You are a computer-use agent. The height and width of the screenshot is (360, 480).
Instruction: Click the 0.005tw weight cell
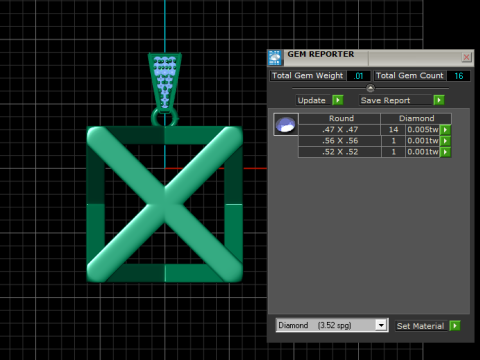(x=423, y=130)
